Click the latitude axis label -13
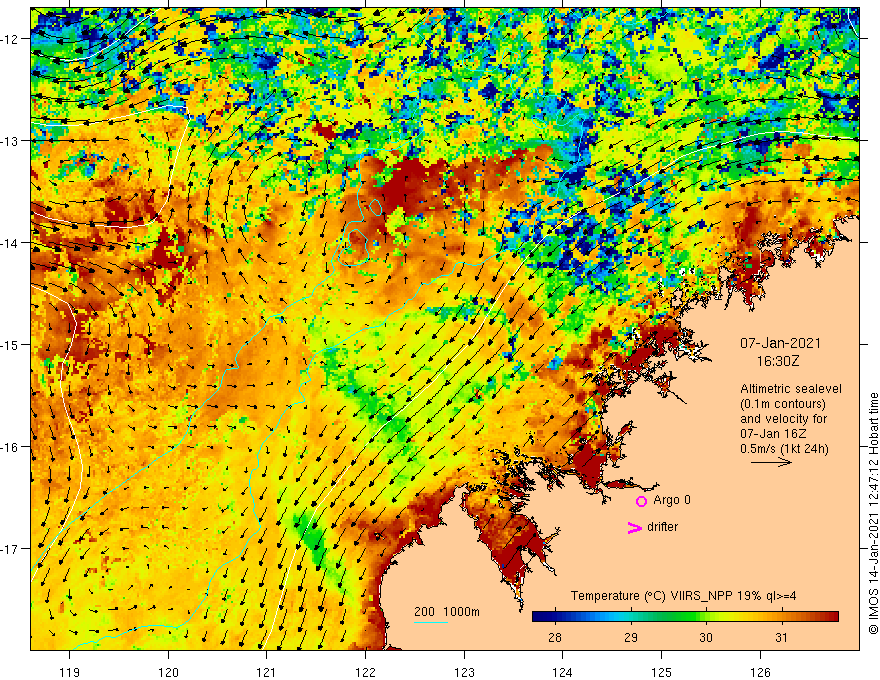 pyautogui.click(x=11, y=141)
